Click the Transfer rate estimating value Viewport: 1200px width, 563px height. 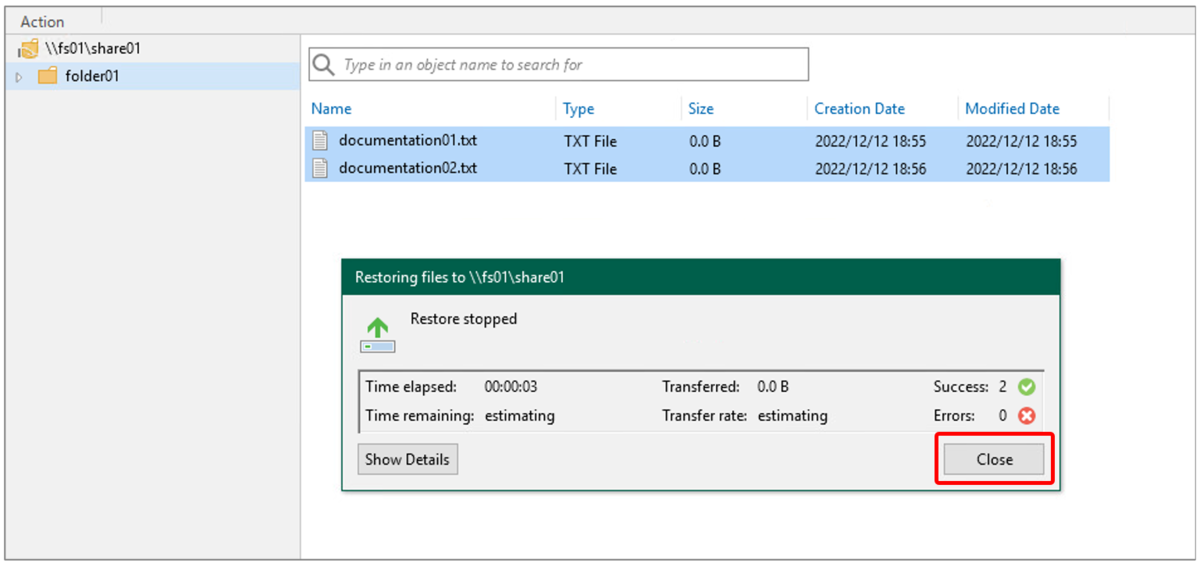(x=793, y=415)
